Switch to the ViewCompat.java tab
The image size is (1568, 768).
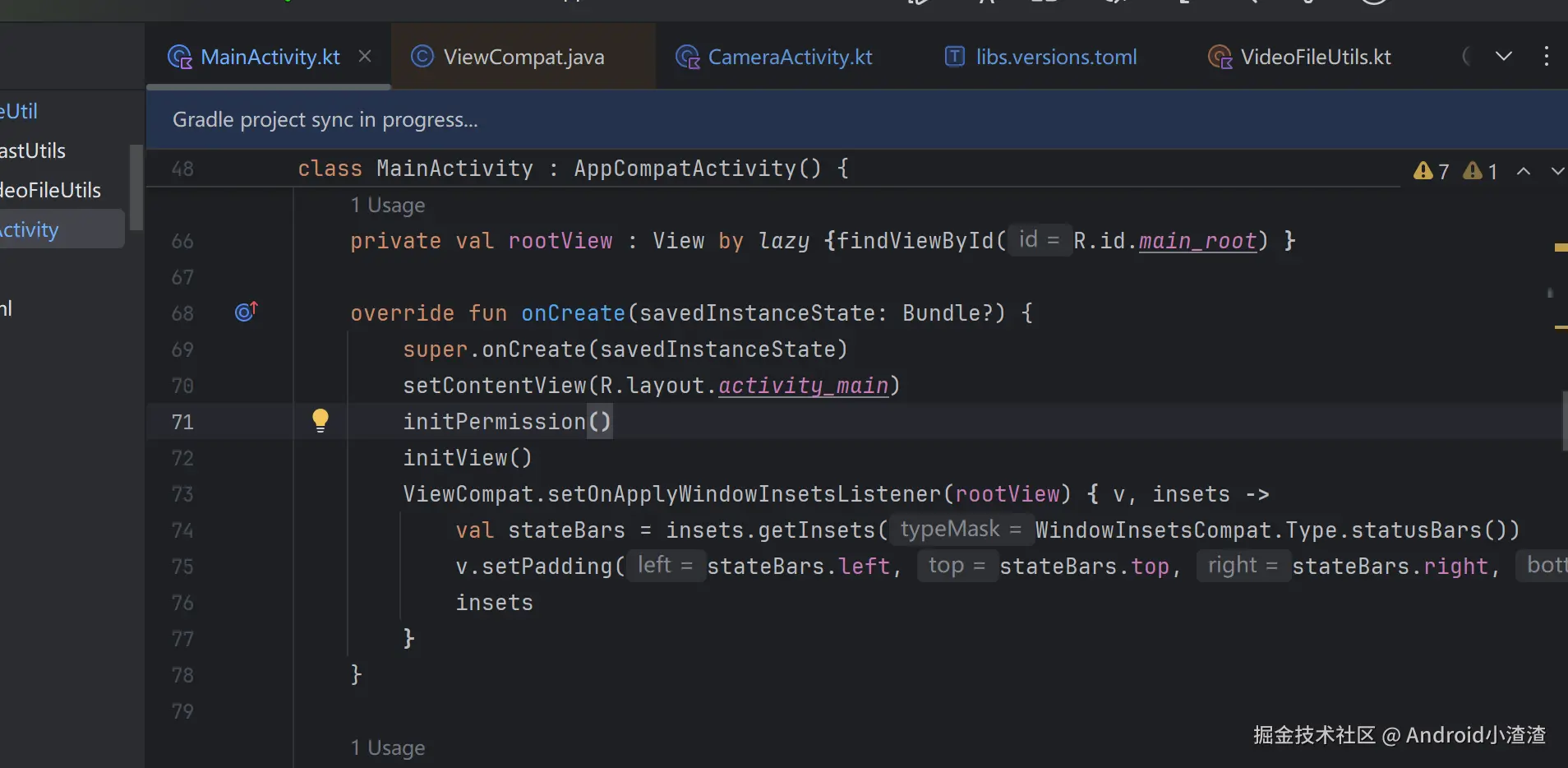coord(523,57)
